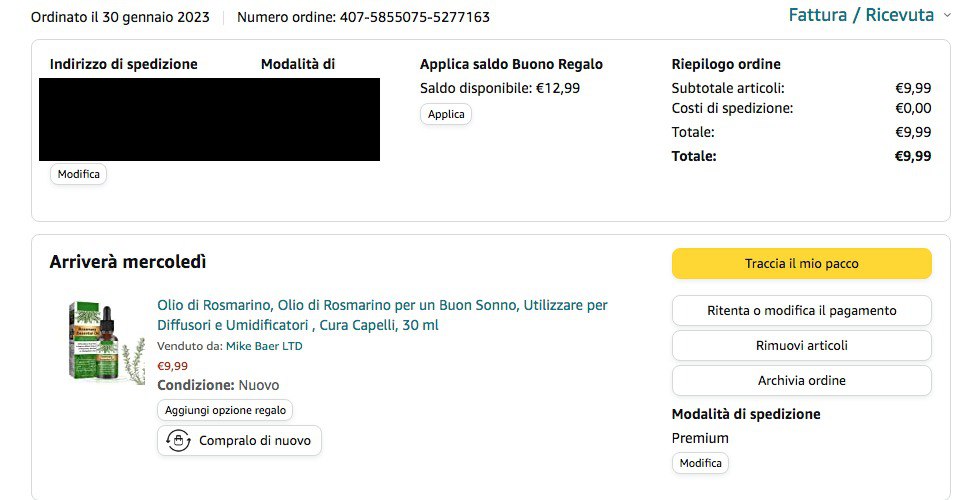This screenshot has height=500, width=964.
Task: Click the order number 407-5855075-5277163
Action: click(414, 17)
